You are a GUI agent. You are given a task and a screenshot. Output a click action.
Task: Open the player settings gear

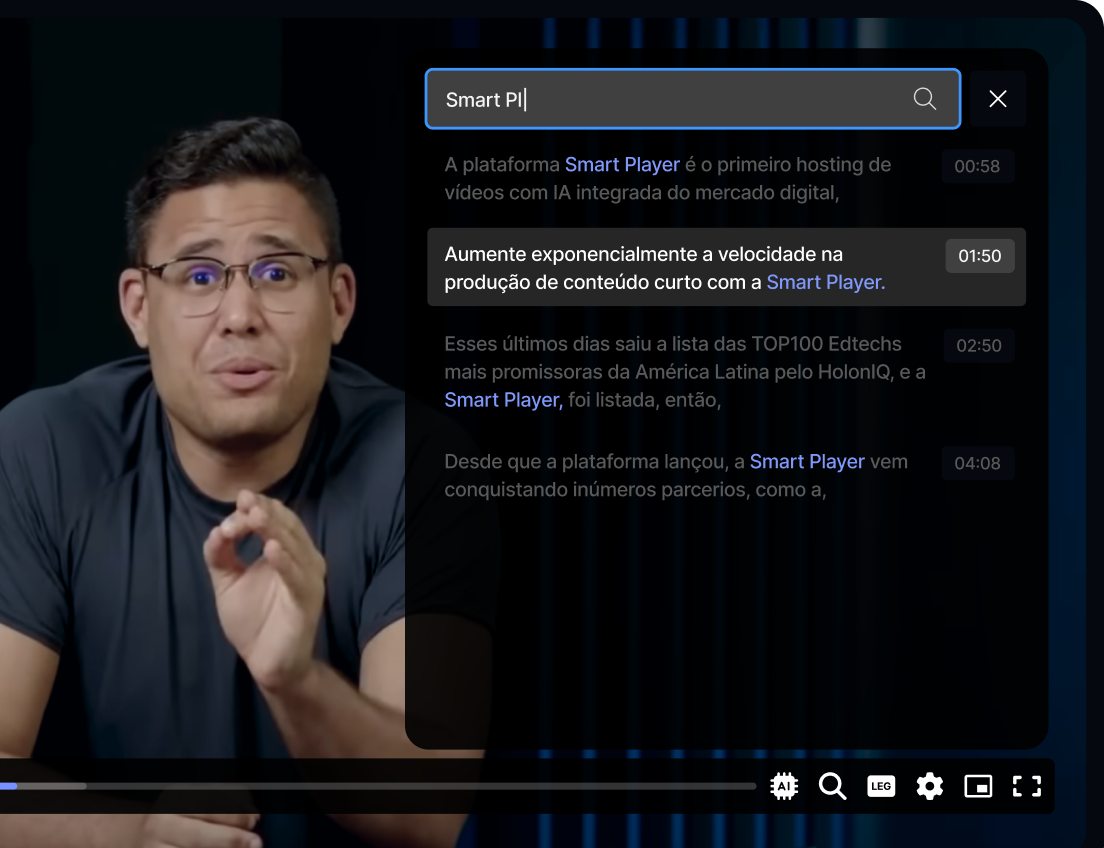929,786
